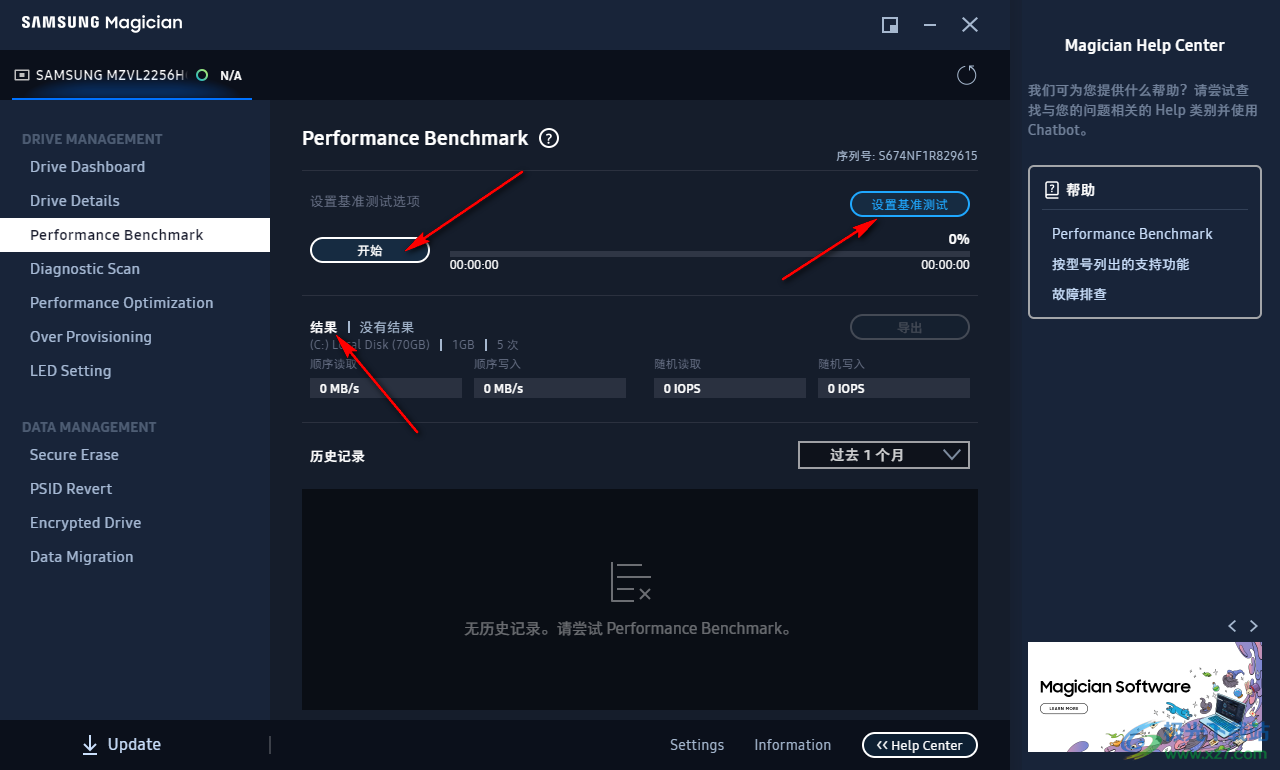Image resolution: width=1280 pixels, height=770 pixels.
Task: Click the compact mode window icon
Action: [890, 25]
